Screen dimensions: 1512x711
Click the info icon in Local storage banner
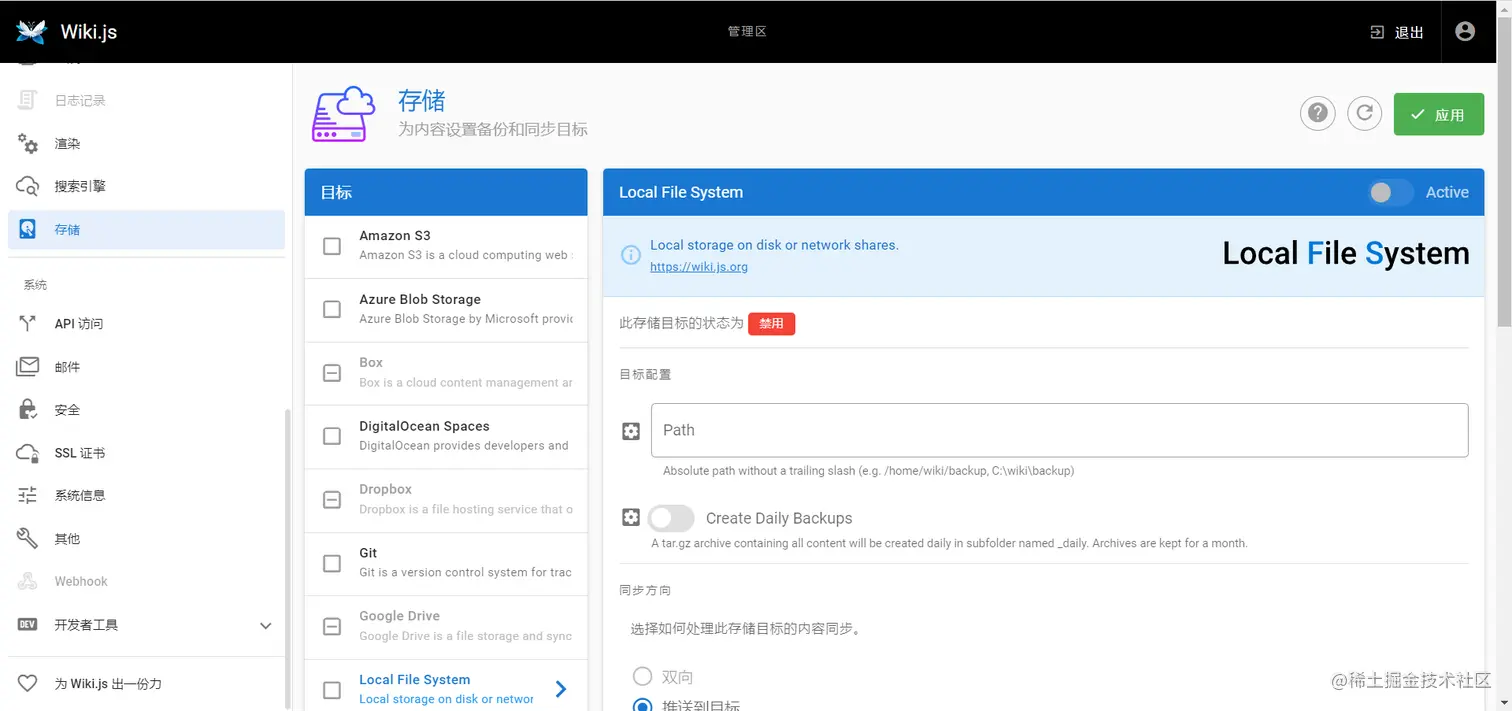click(x=631, y=255)
